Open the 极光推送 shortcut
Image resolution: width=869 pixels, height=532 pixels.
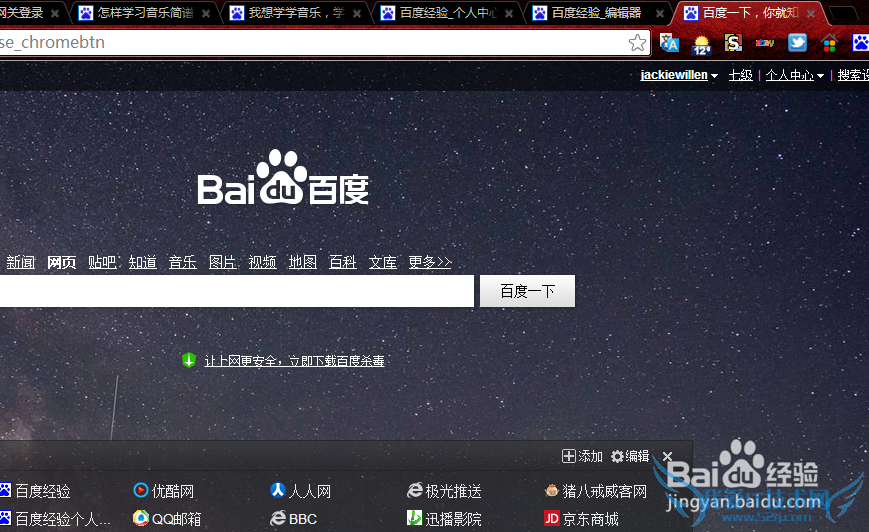444,490
